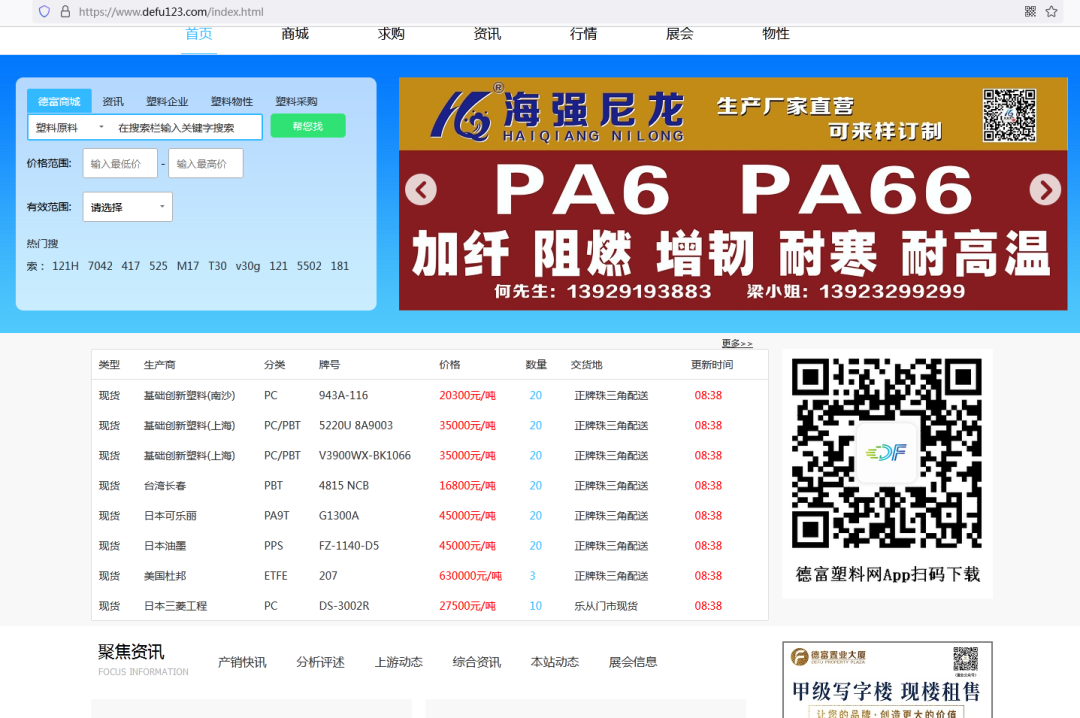Image resolution: width=1080 pixels, height=718 pixels.
Task: Open the 有效范围 请选择 dropdown
Action: (x=127, y=207)
